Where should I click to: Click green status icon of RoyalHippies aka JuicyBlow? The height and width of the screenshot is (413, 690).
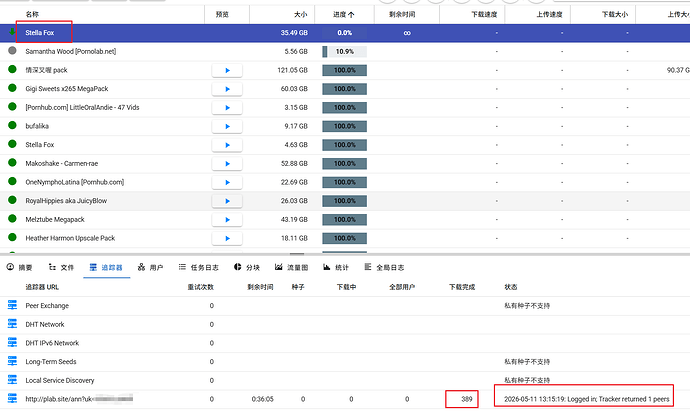point(12,200)
